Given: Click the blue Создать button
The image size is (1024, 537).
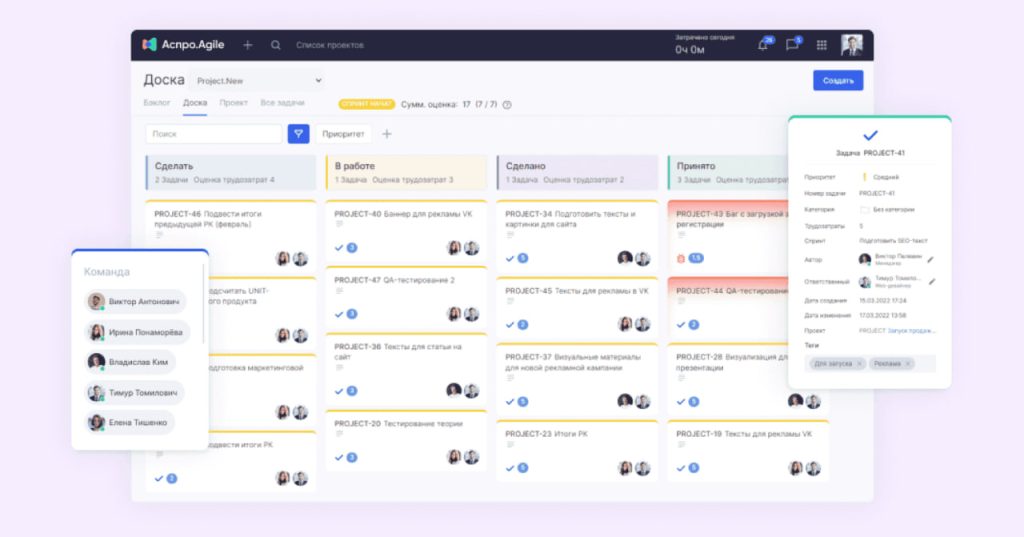Looking at the screenshot, I should 837,81.
